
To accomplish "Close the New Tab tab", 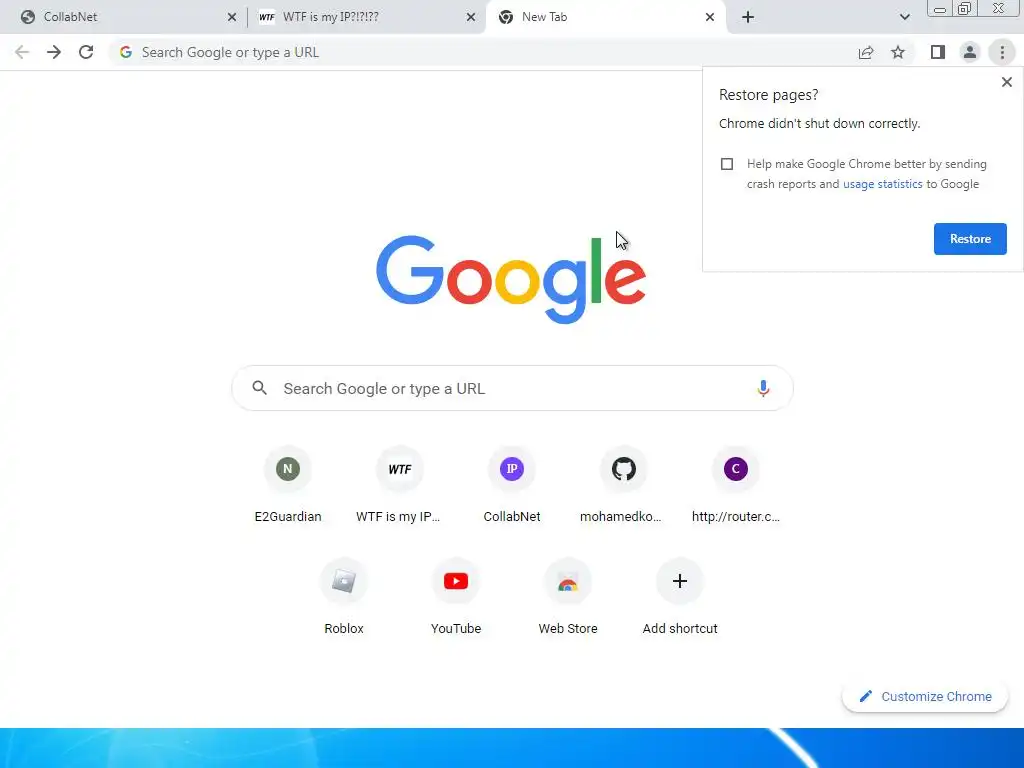I will pos(710,17).
